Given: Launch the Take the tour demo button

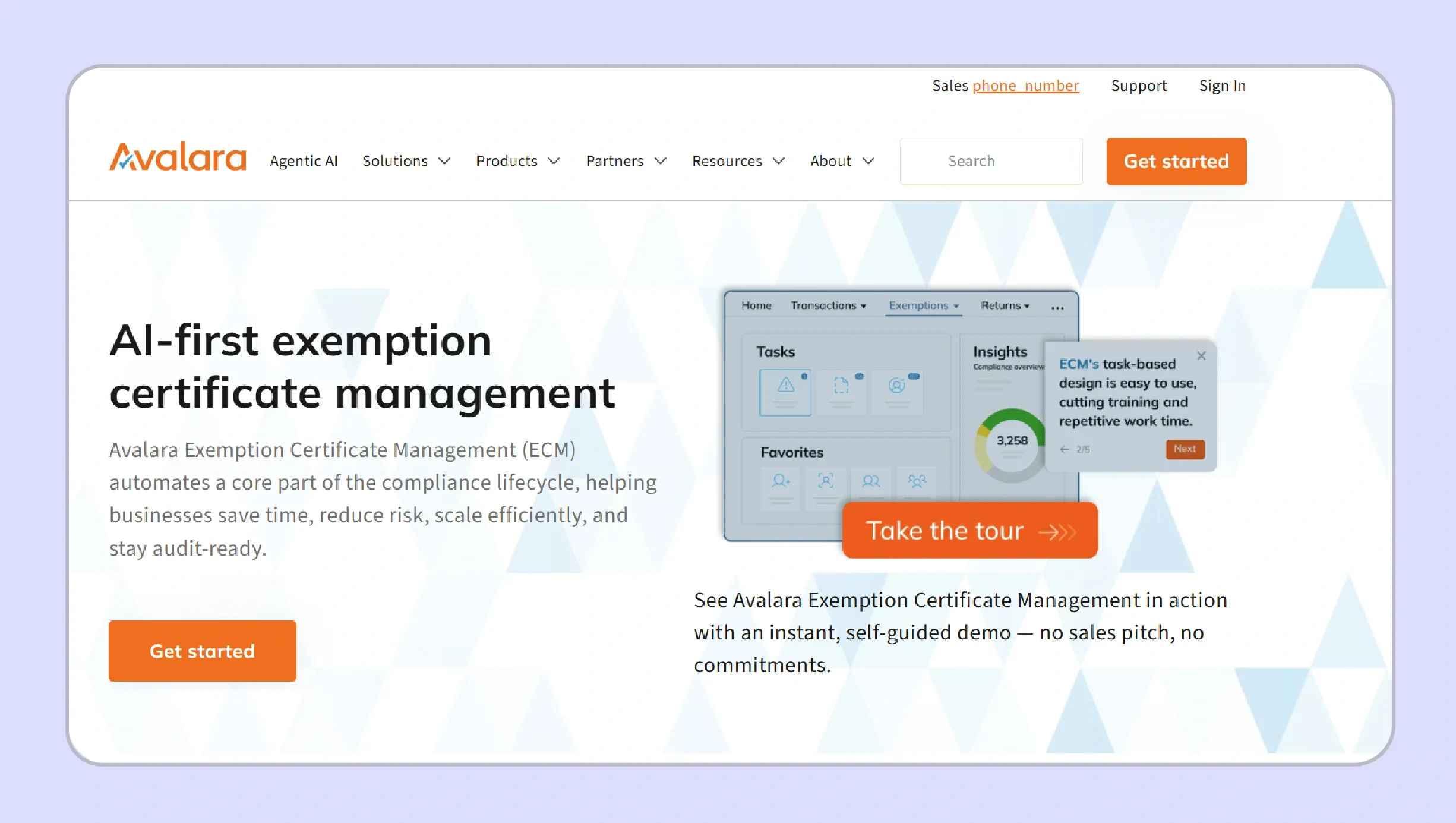Looking at the screenshot, I should pyautogui.click(x=970, y=530).
